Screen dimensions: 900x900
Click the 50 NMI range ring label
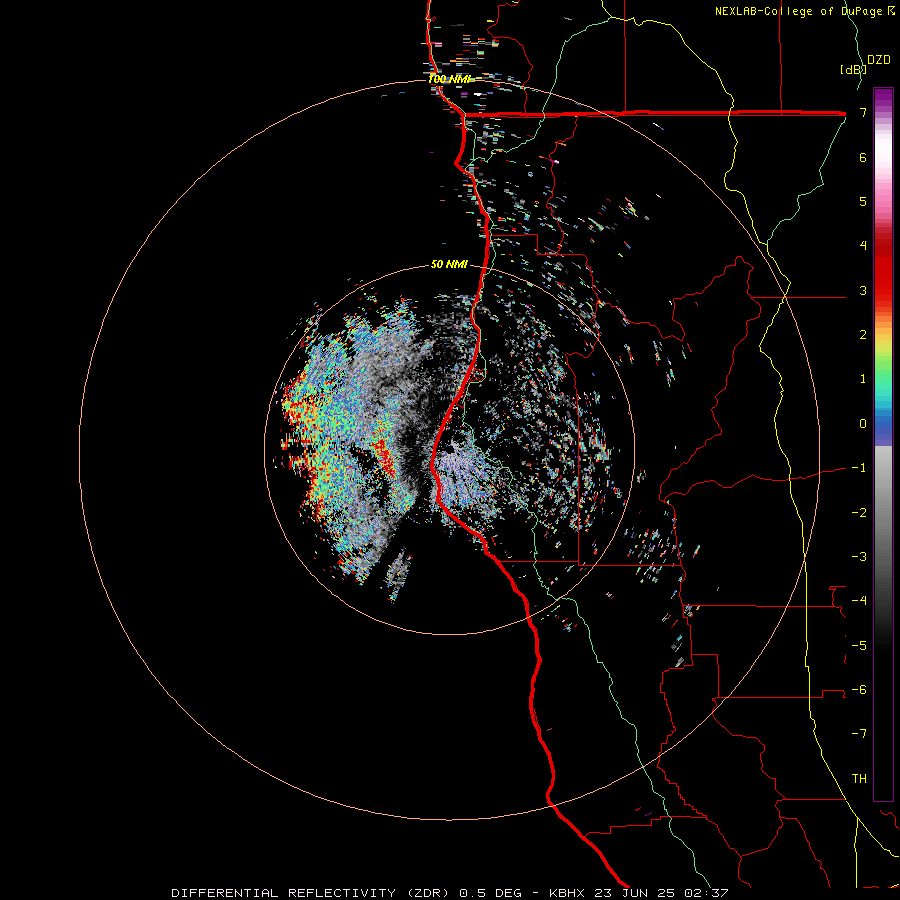pos(449,264)
